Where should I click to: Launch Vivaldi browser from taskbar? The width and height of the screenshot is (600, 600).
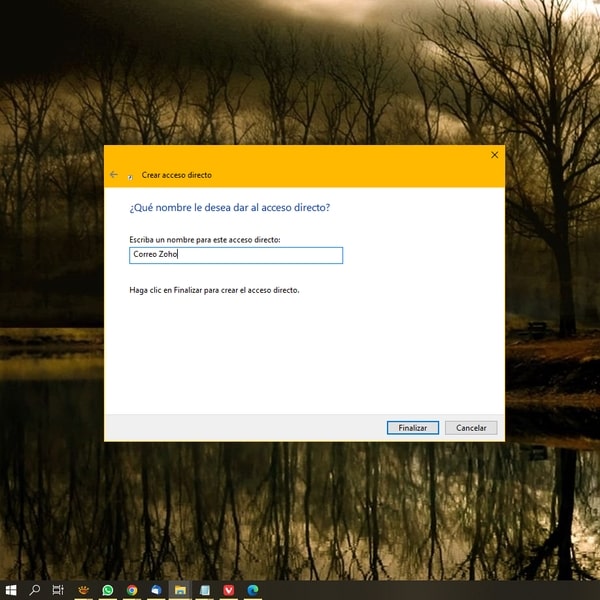229,590
